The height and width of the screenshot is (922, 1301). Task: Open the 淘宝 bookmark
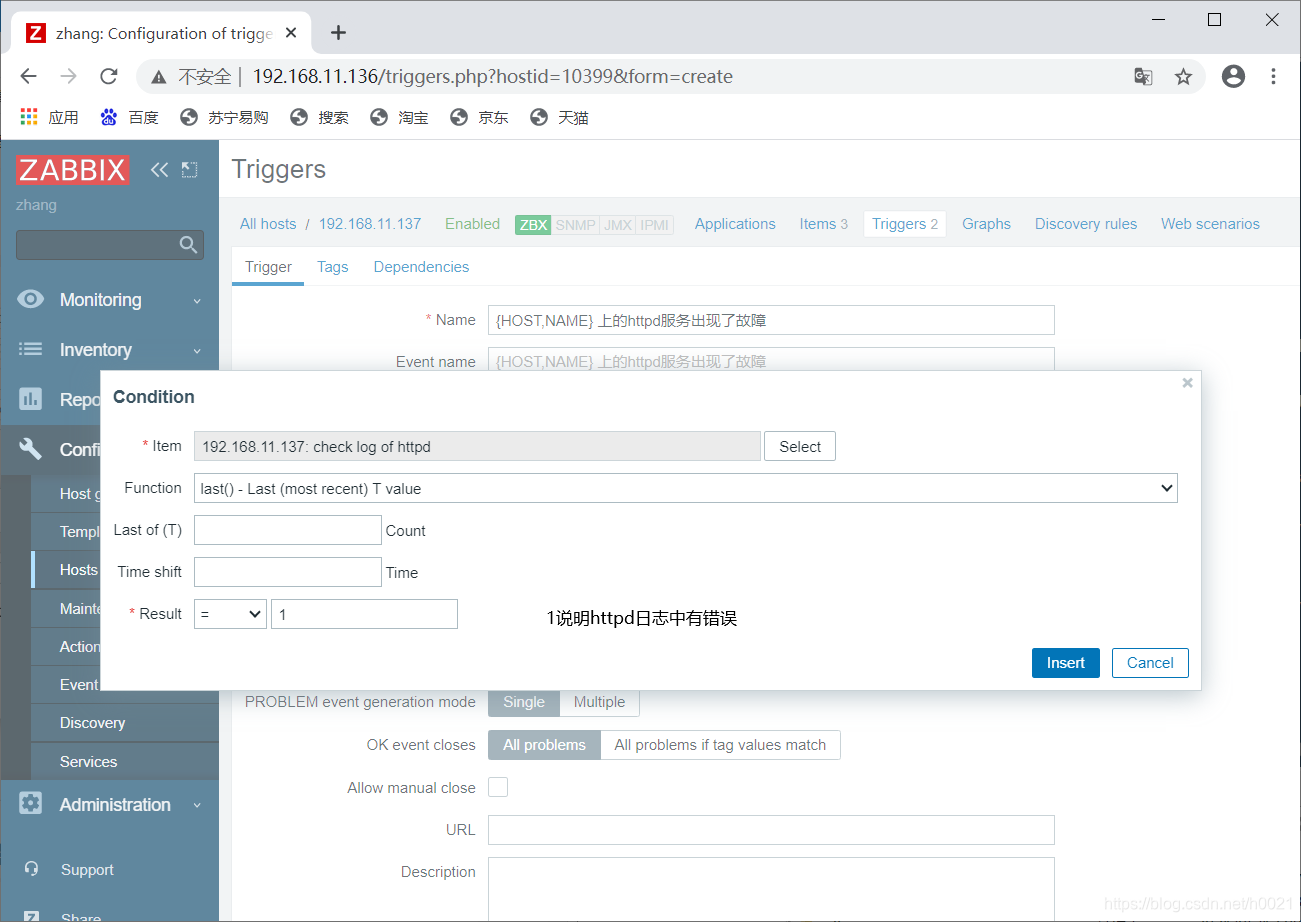click(x=399, y=117)
